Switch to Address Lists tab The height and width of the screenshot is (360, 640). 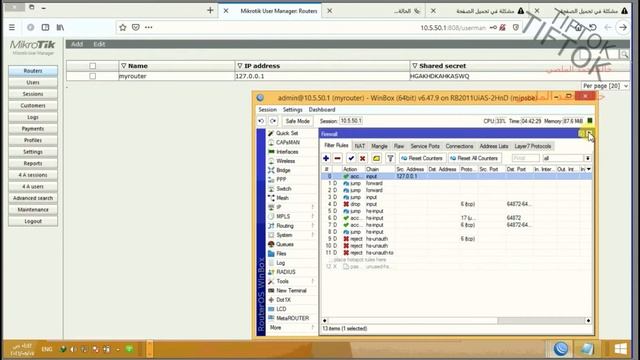pyautogui.click(x=494, y=146)
